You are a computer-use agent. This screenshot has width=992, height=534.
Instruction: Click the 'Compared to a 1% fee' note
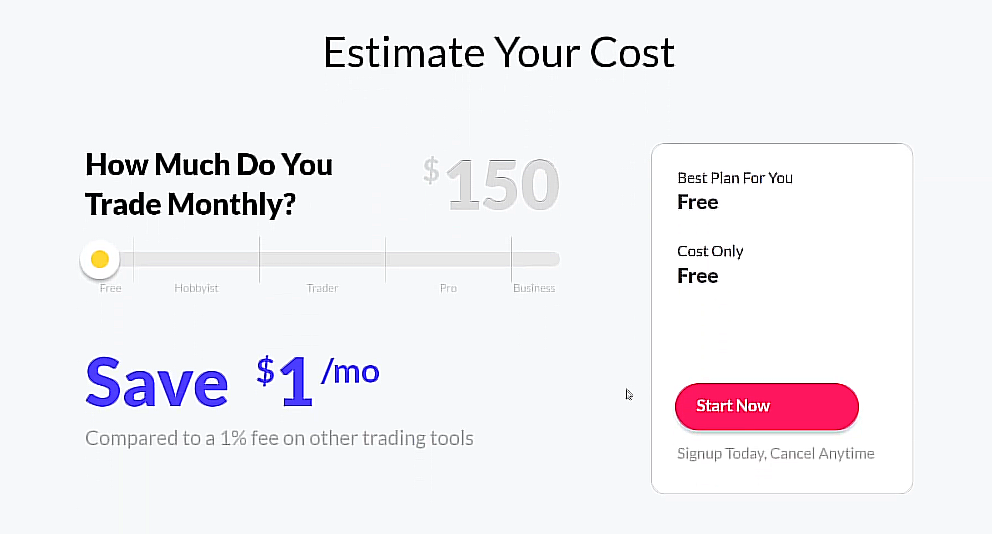(x=279, y=438)
